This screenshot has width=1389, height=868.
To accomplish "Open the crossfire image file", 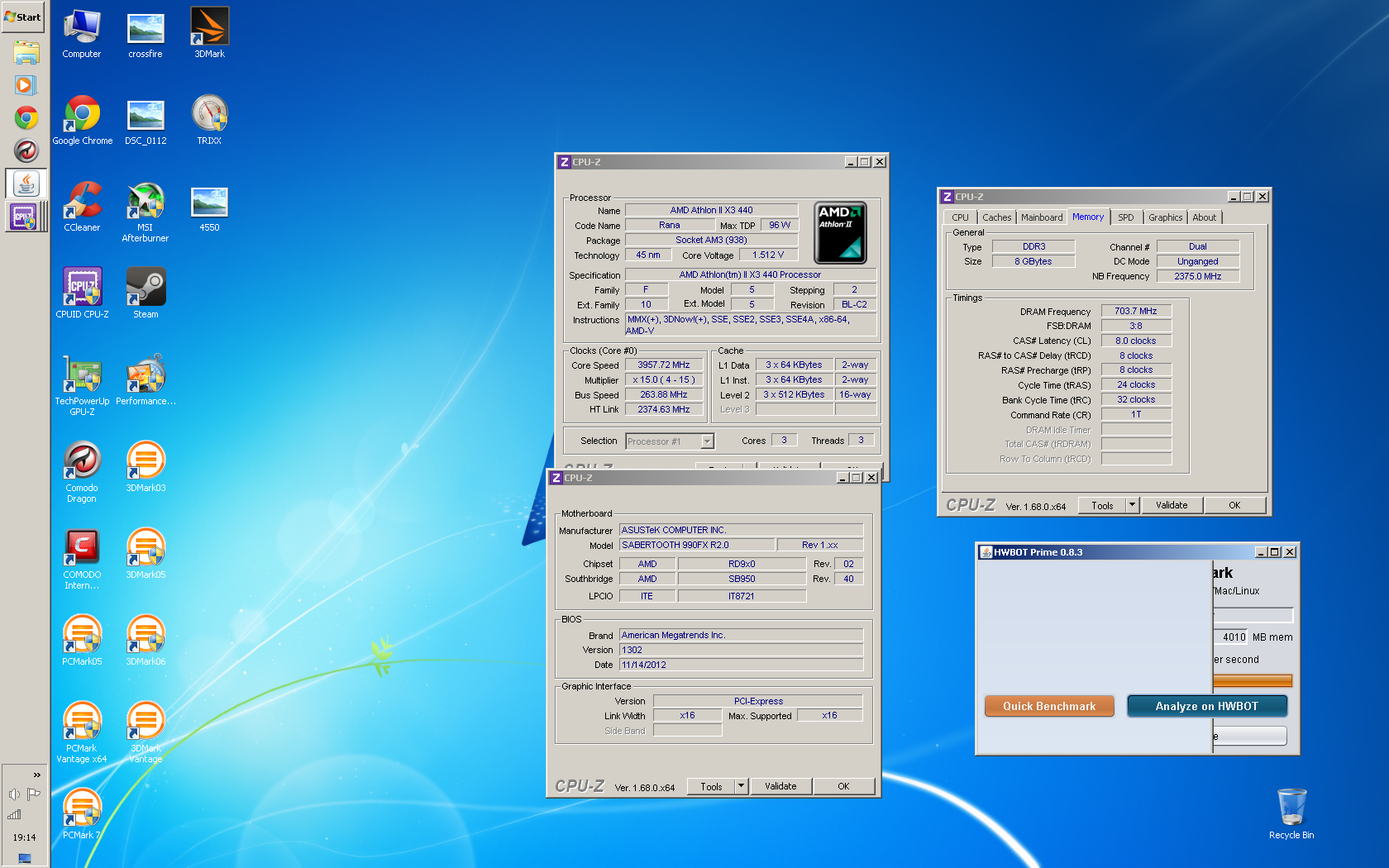I will (x=146, y=35).
